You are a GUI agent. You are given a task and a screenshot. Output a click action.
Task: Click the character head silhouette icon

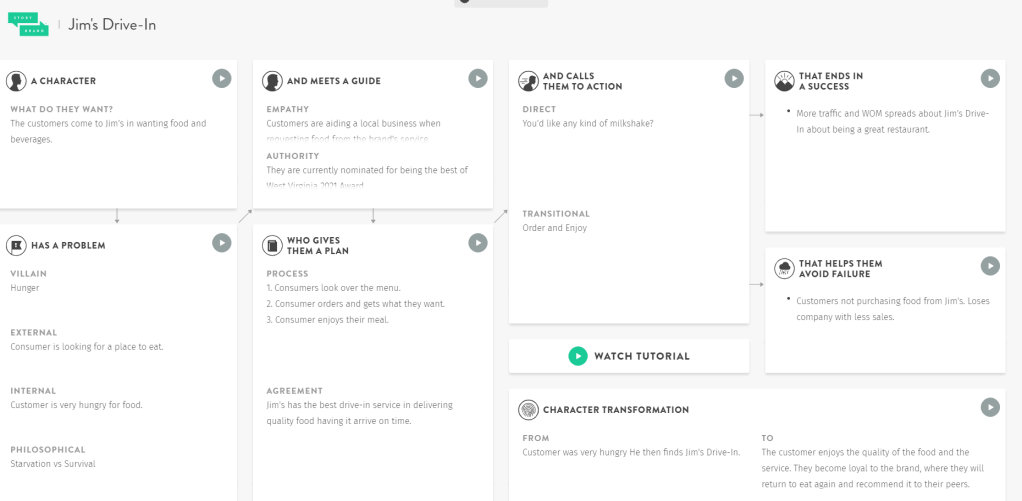coord(16,81)
